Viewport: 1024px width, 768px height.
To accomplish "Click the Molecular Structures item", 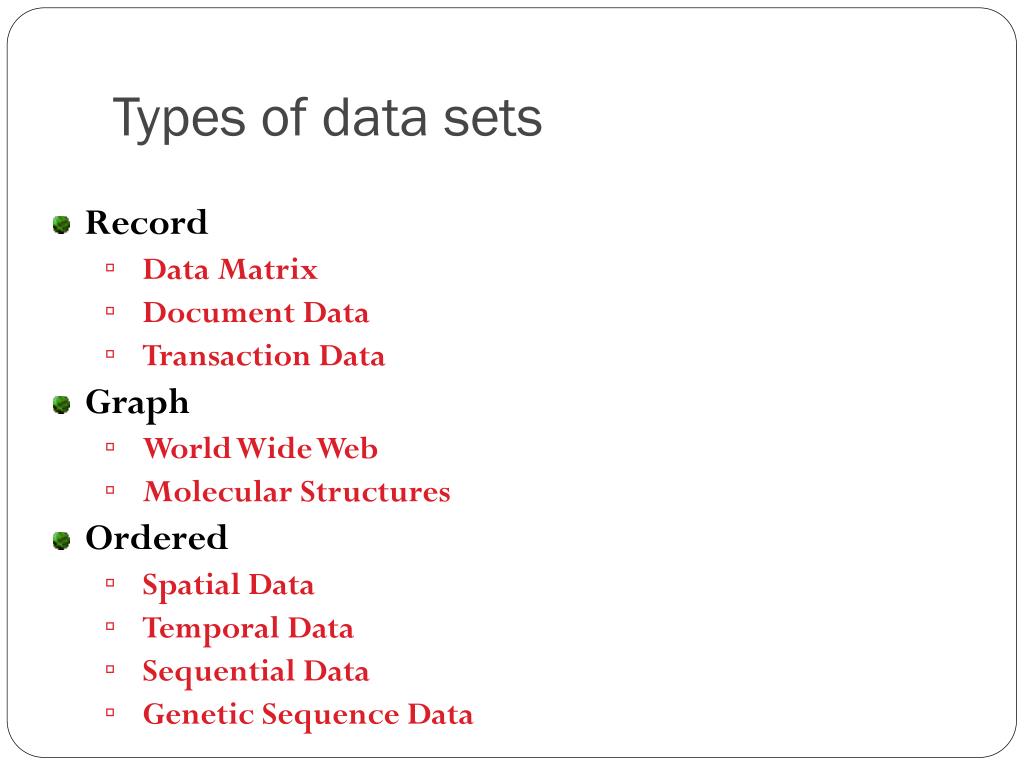I will coord(297,492).
